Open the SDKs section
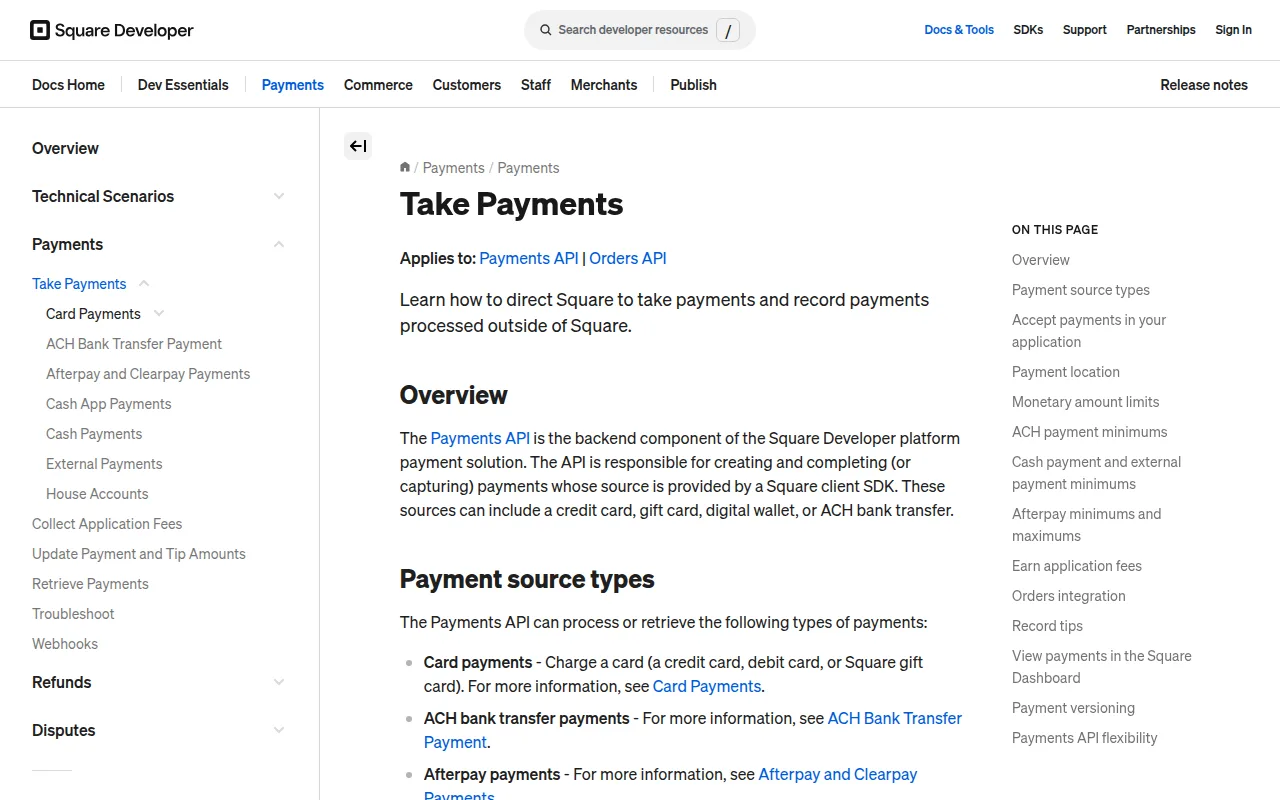This screenshot has width=1280, height=800. [1028, 30]
